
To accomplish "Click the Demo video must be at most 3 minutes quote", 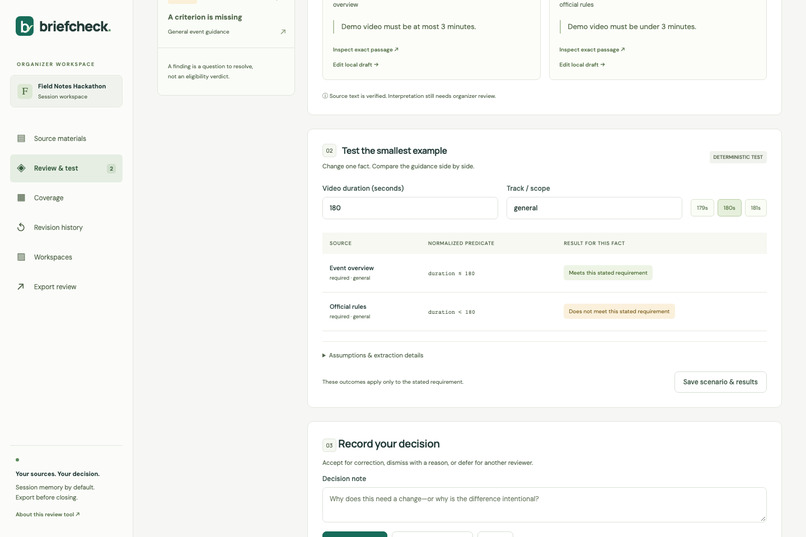I will pyautogui.click(x=409, y=27).
